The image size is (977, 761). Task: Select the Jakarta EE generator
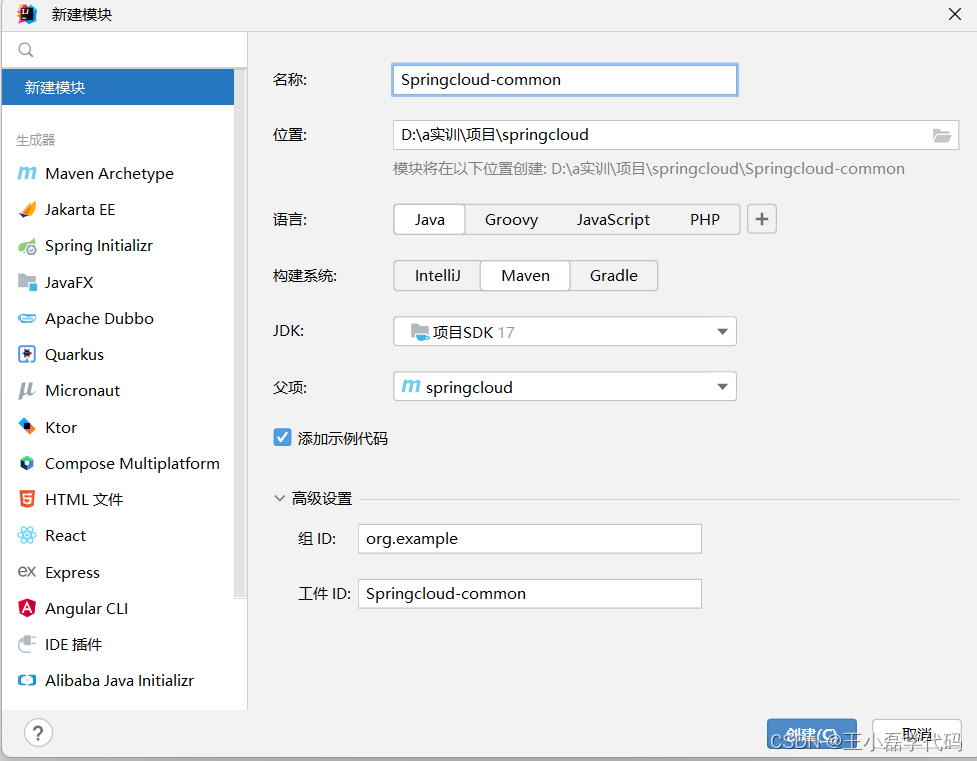click(84, 209)
